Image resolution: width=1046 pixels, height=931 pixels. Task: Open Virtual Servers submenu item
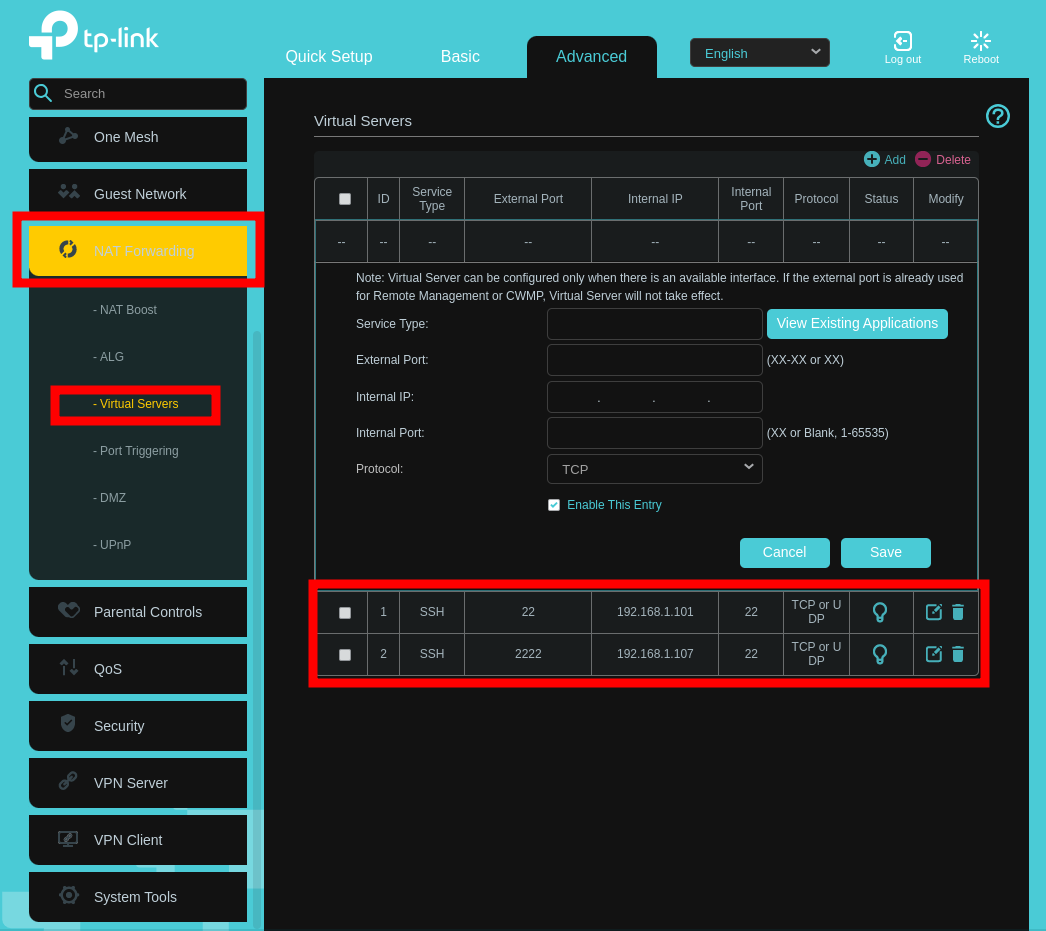[135, 403]
